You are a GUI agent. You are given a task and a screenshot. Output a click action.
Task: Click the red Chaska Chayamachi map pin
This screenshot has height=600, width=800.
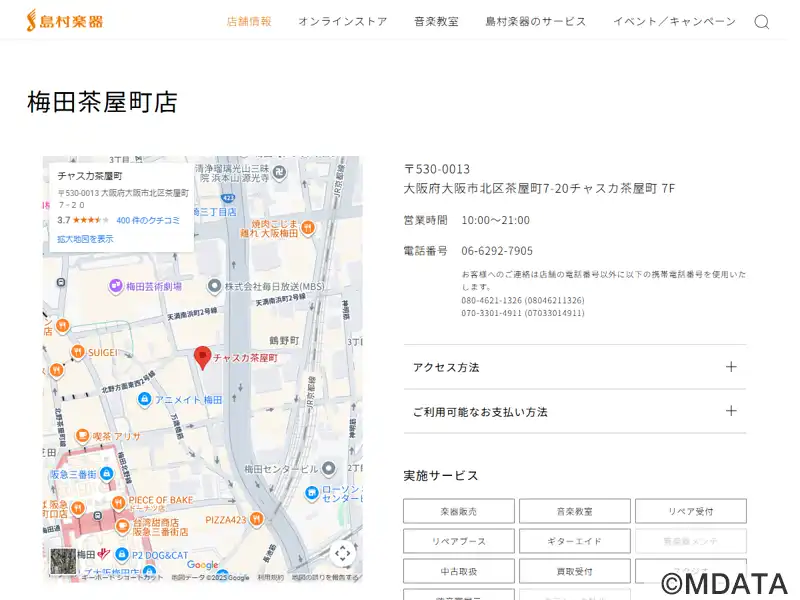[x=202, y=357]
